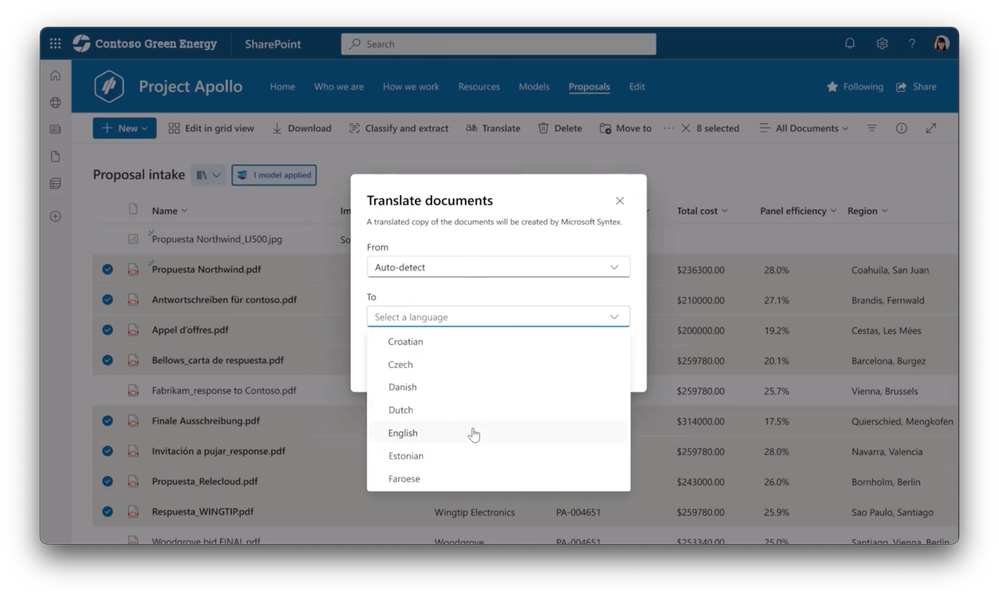This screenshot has width=999, height=597.
Task: Click Classify and extract
Action: point(399,128)
